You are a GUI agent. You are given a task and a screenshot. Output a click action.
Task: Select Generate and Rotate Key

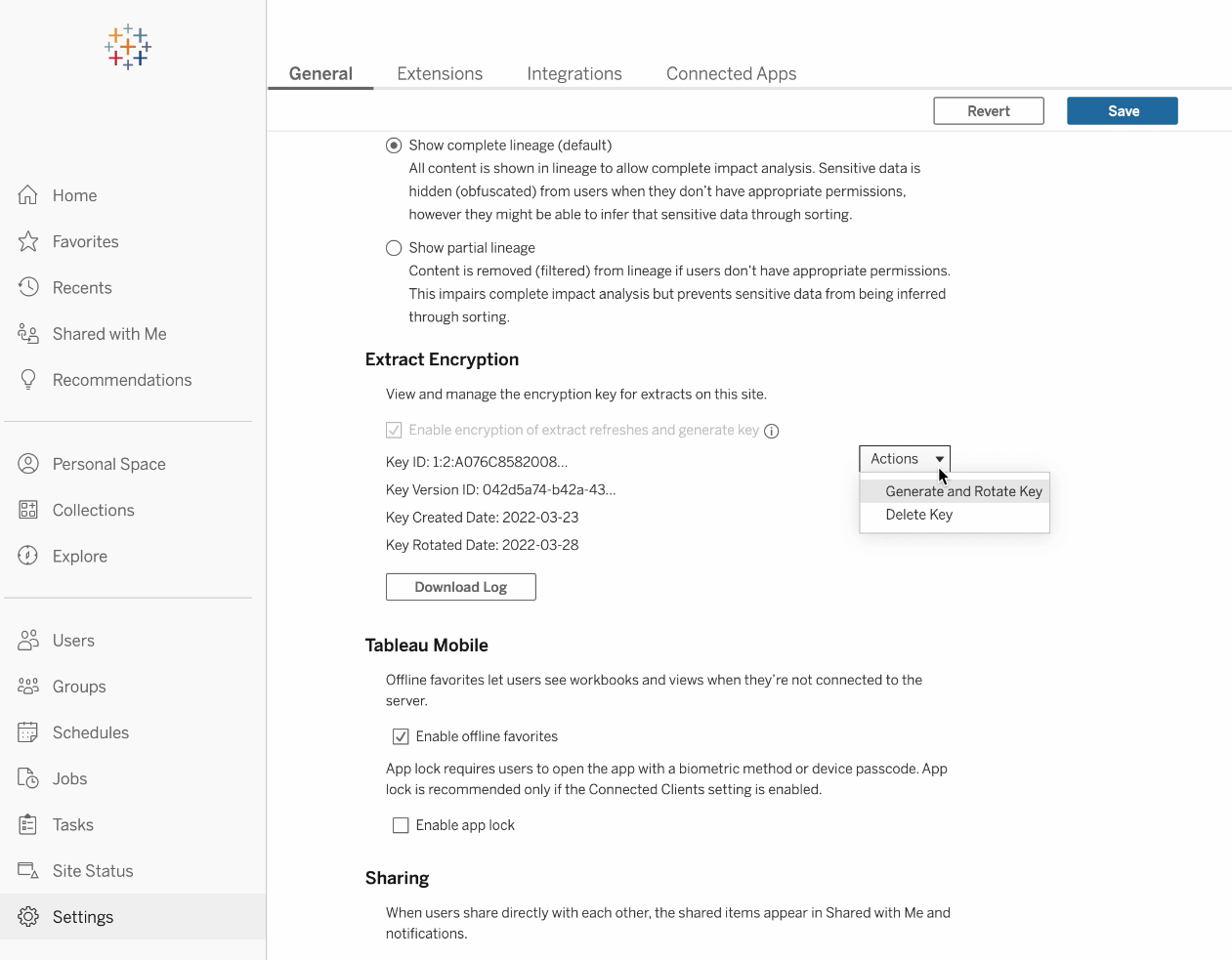pos(962,491)
